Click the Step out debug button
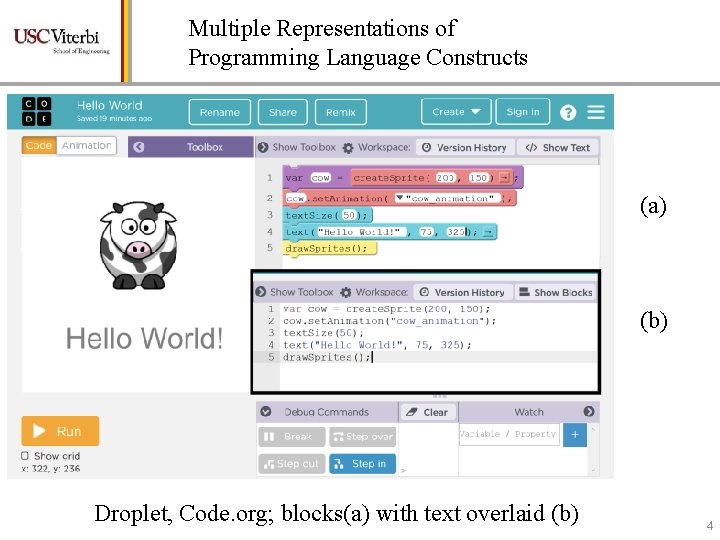Screen dimensions: 720x540 pos(292,464)
